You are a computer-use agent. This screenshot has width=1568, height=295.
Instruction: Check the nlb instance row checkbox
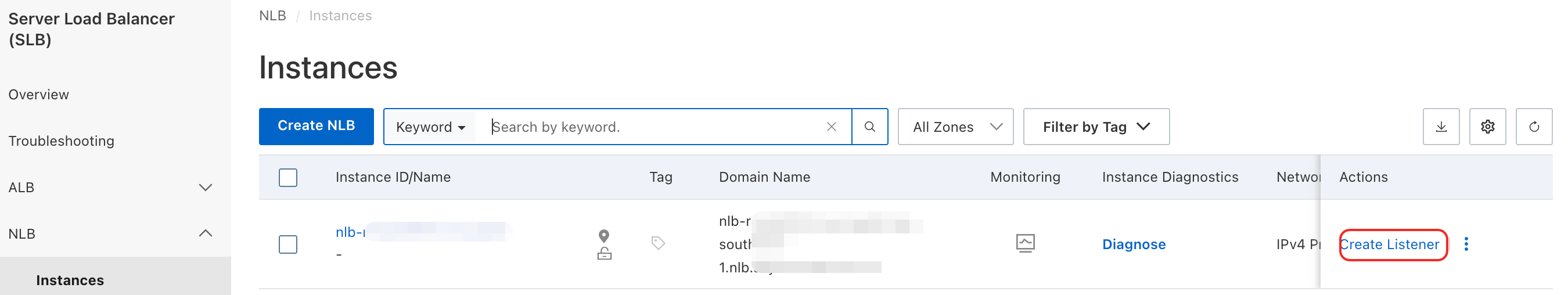point(288,244)
